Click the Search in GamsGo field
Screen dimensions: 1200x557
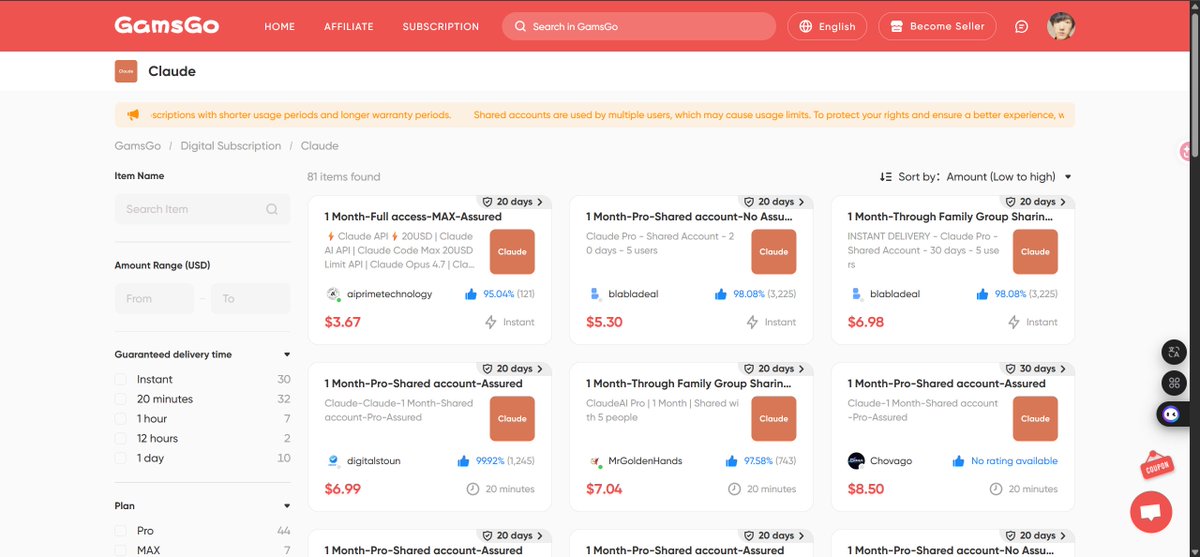click(639, 26)
